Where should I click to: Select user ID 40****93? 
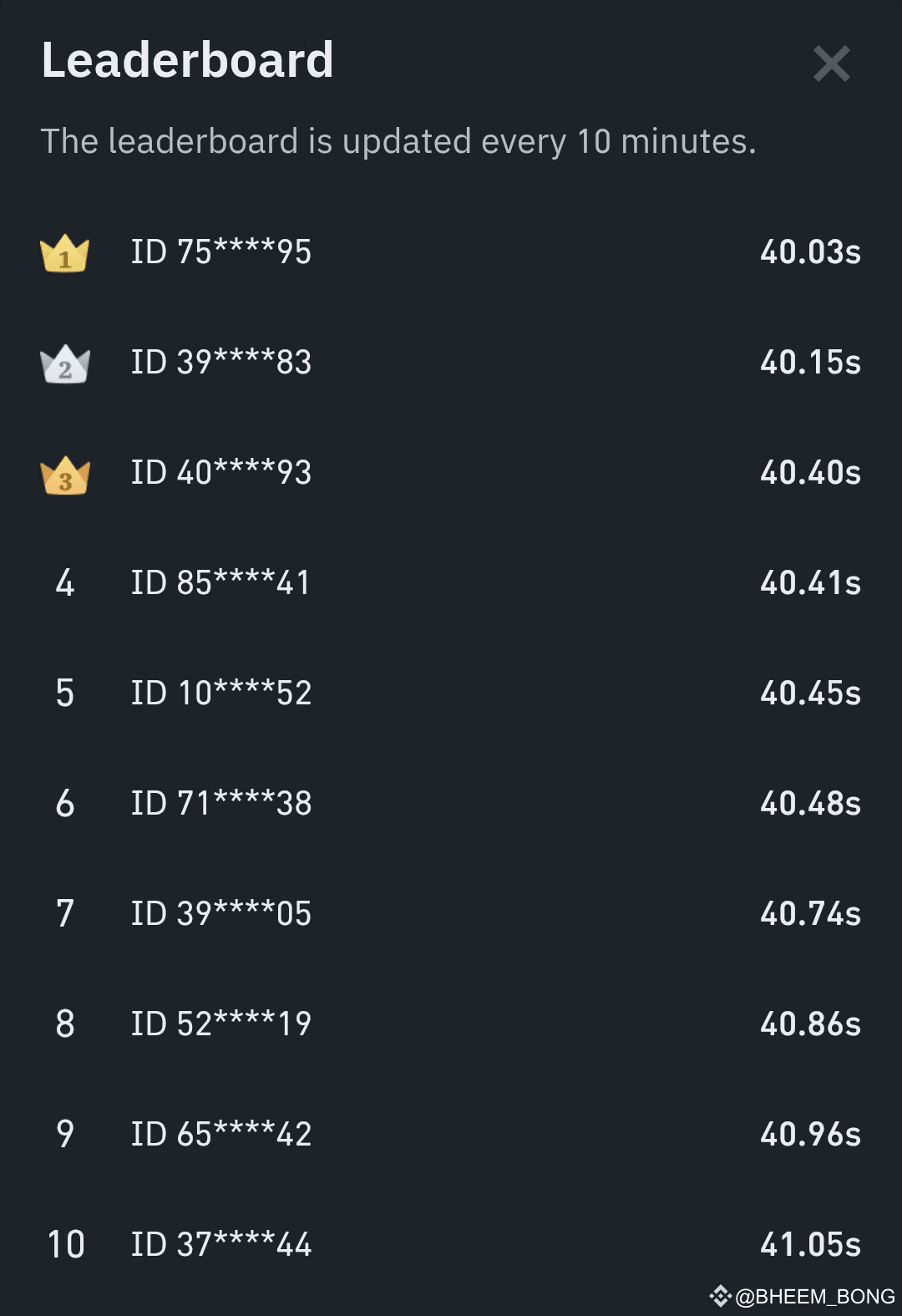pos(221,473)
